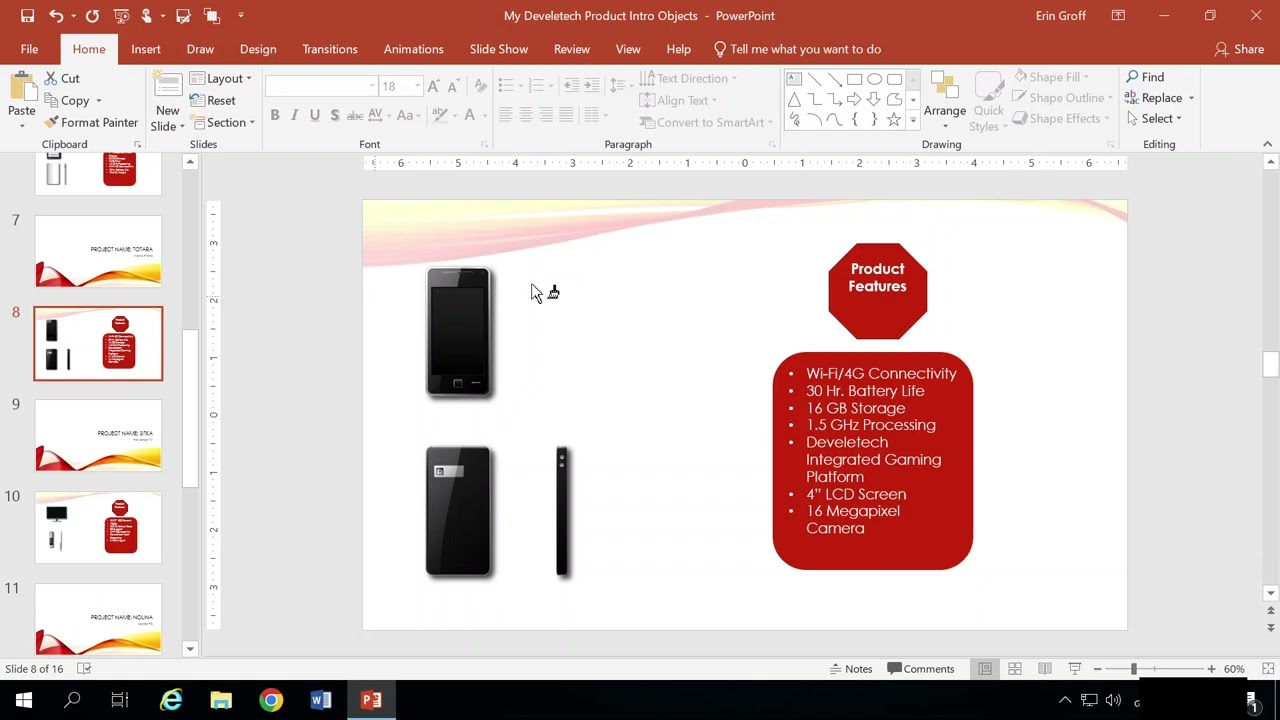Toggle text Shadow formatting

335,116
